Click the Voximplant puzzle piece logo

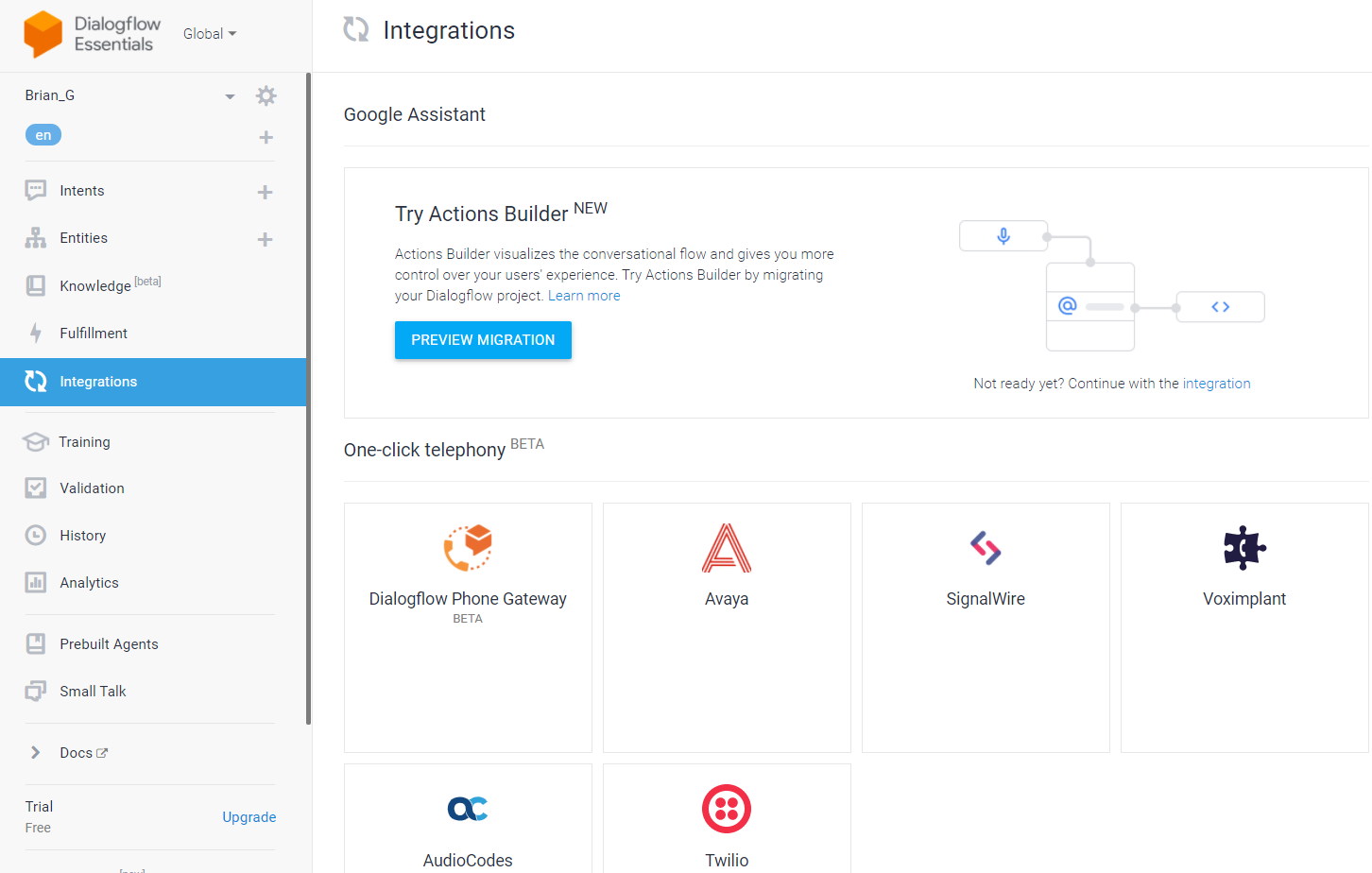tap(1244, 548)
